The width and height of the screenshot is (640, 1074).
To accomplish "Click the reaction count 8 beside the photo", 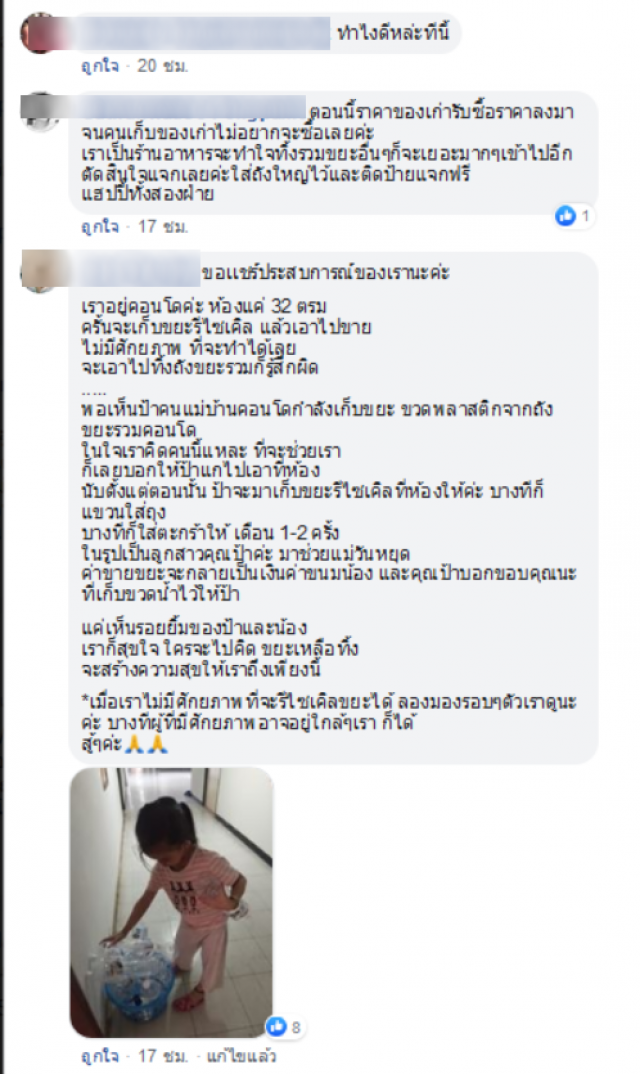I will pyautogui.click(x=296, y=1027).
